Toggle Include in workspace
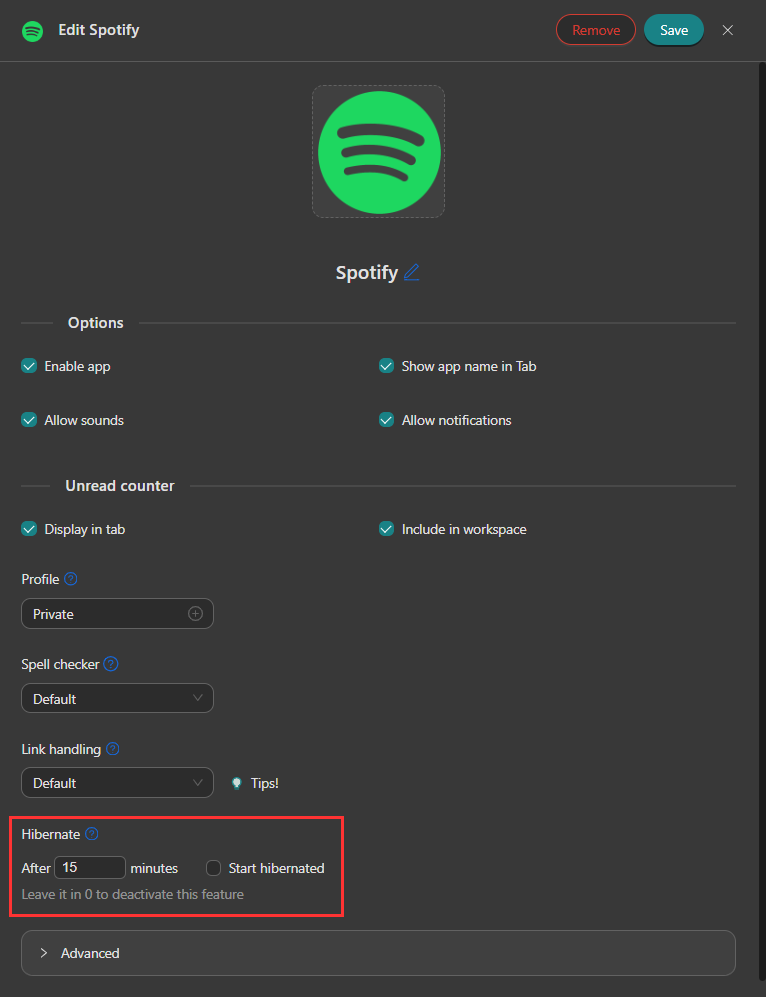The image size is (766, 997). point(386,529)
